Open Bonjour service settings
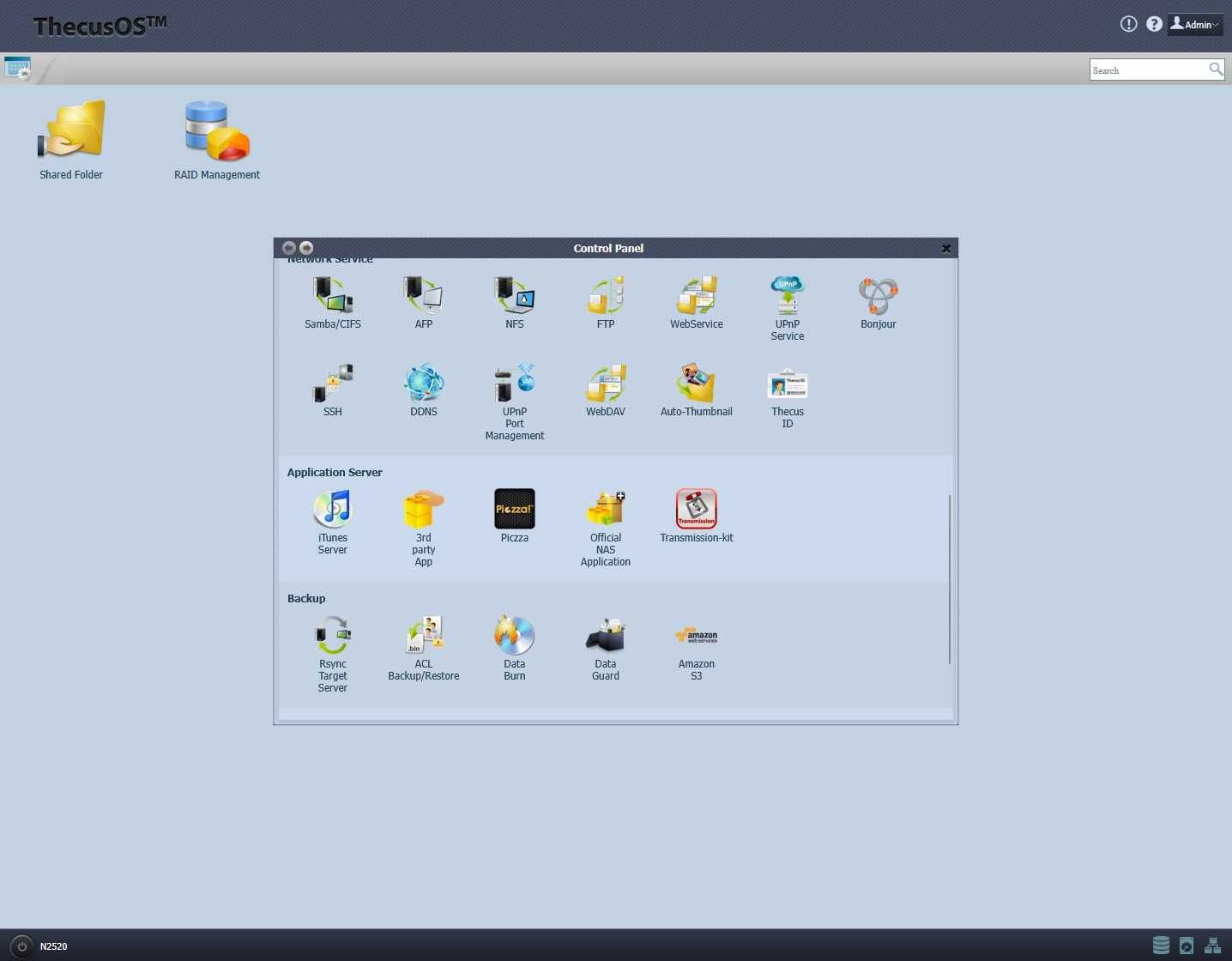 click(879, 302)
